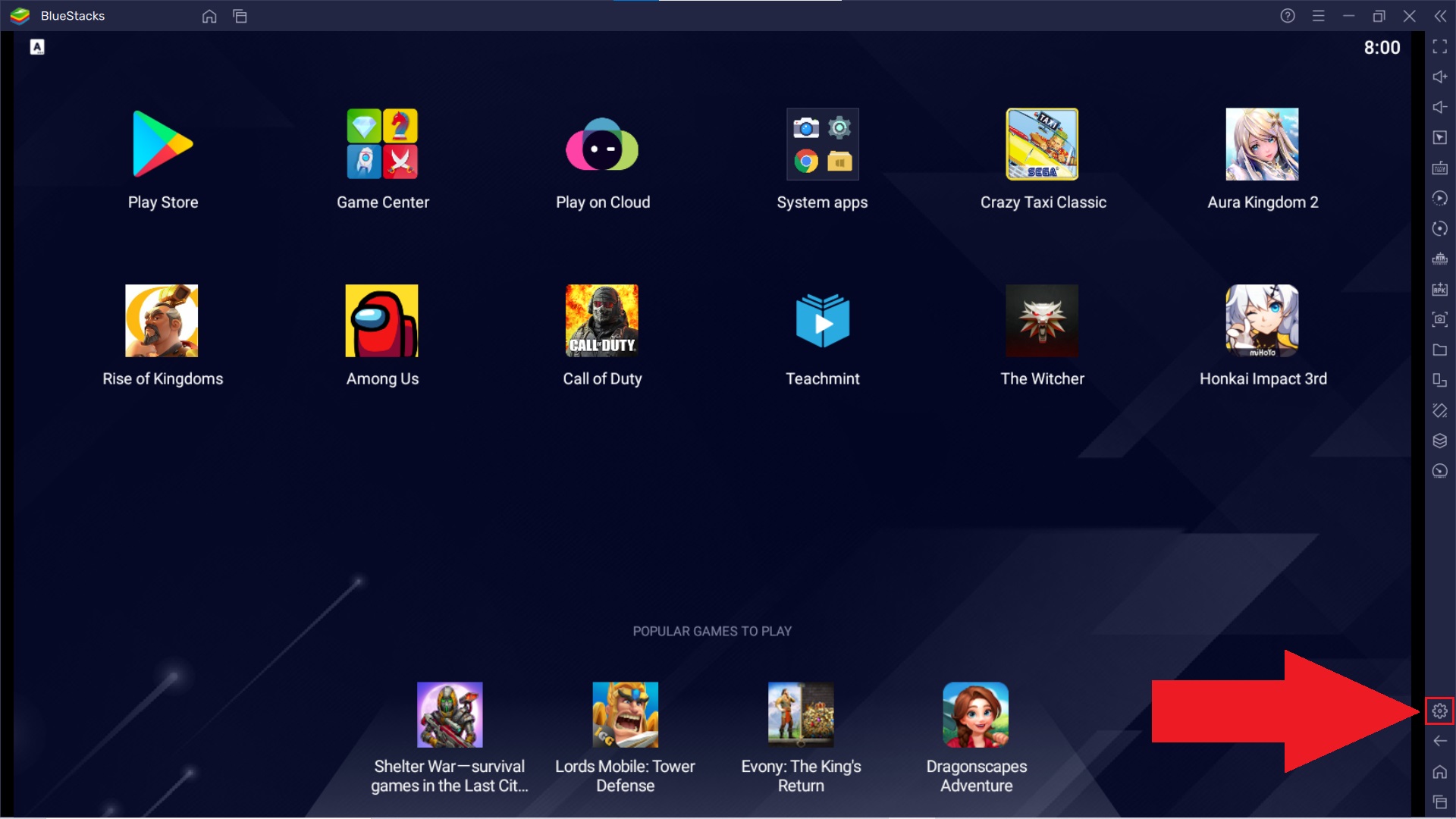This screenshot has width=1456, height=819.
Task: Launch Call of Duty
Action: [602, 321]
